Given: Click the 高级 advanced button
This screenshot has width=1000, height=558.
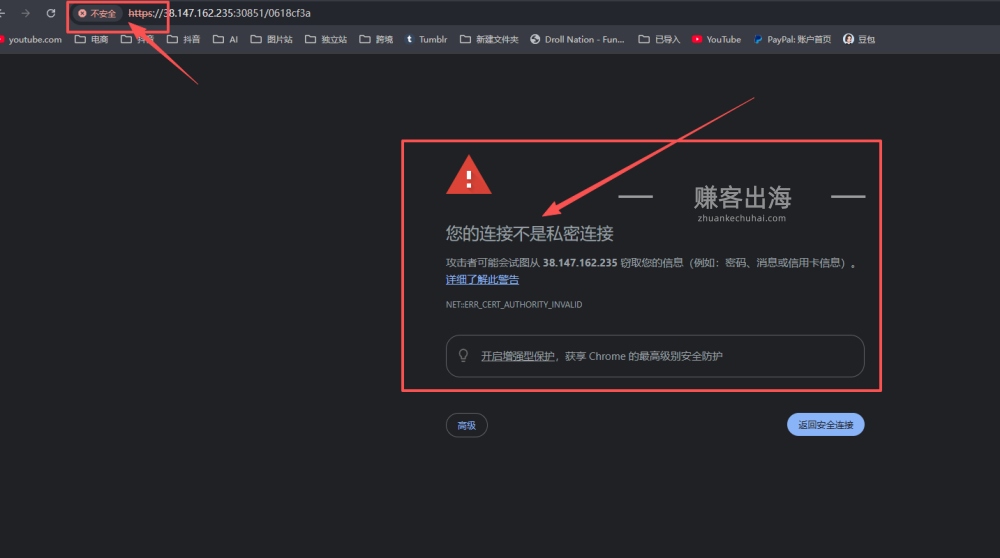Looking at the screenshot, I should pyautogui.click(x=466, y=425).
